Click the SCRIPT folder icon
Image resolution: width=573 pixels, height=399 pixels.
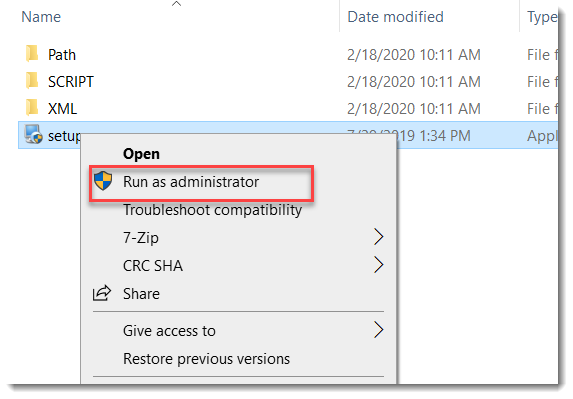click(x=32, y=81)
